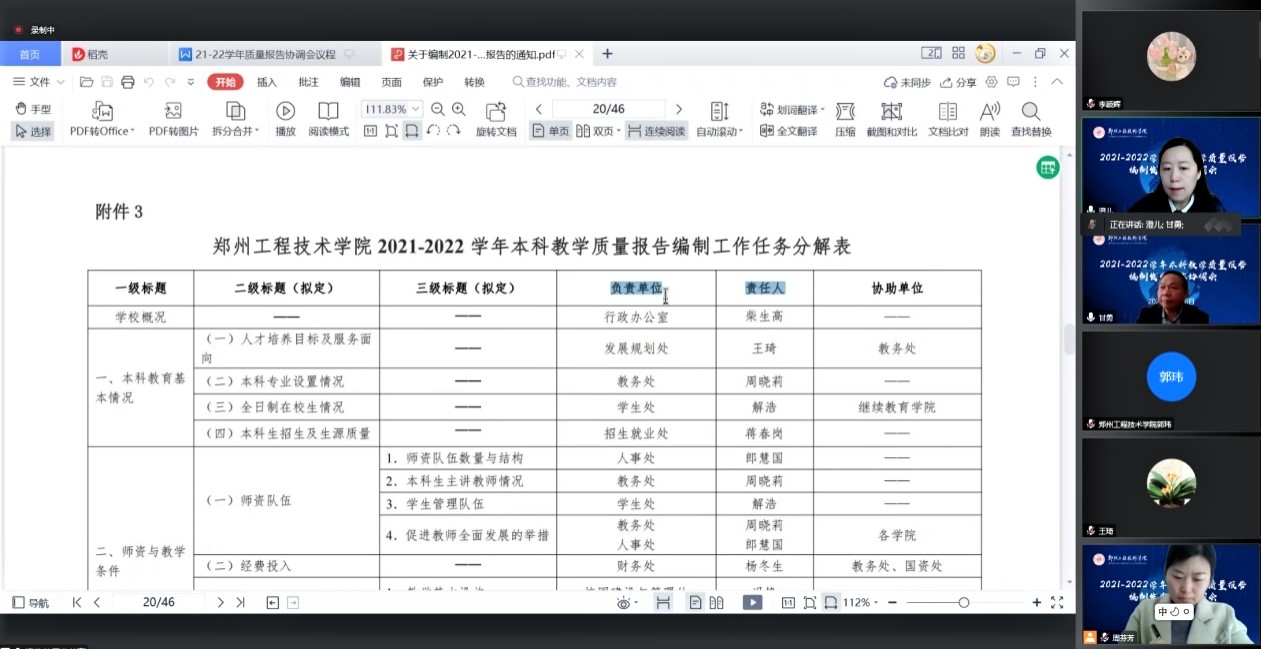
Task: Select the Hand tool (手型)
Action: click(x=33, y=109)
